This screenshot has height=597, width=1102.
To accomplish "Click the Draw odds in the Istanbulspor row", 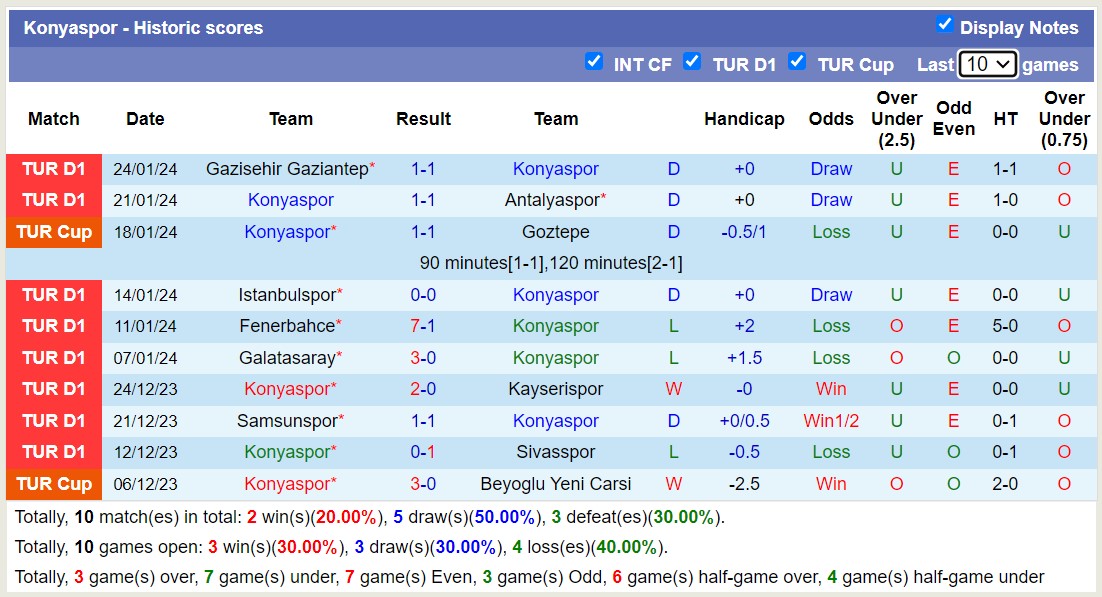I will tap(831, 294).
